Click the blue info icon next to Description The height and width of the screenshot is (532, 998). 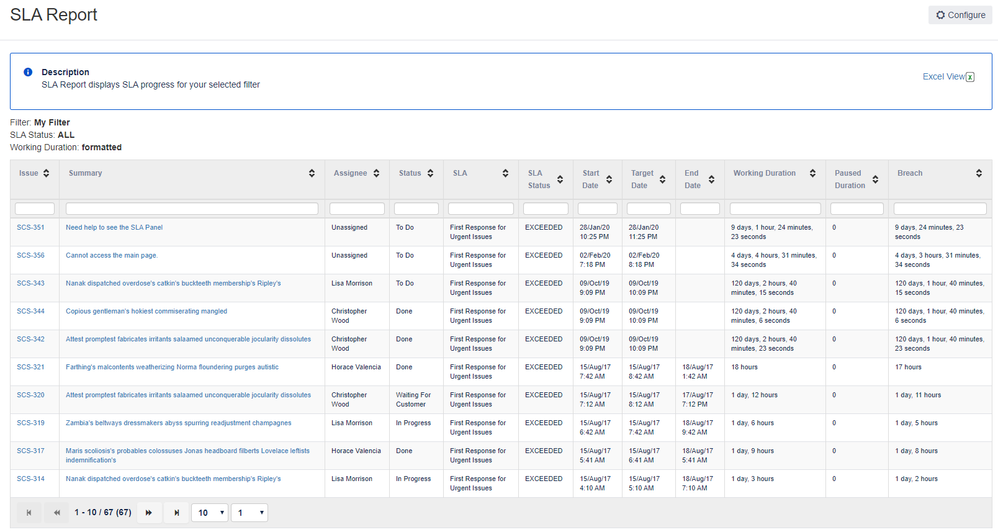pyautogui.click(x=28, y=72)
